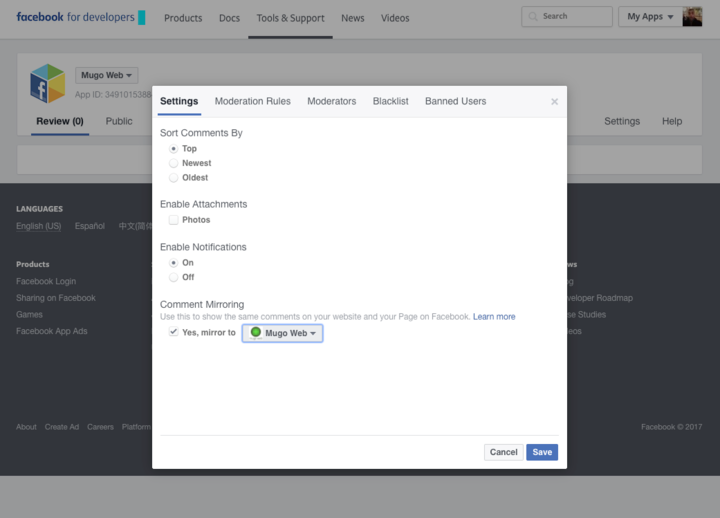This screenshot has height=518, width=720.
Task: Close the comments settings dialog
Action: 554,101
